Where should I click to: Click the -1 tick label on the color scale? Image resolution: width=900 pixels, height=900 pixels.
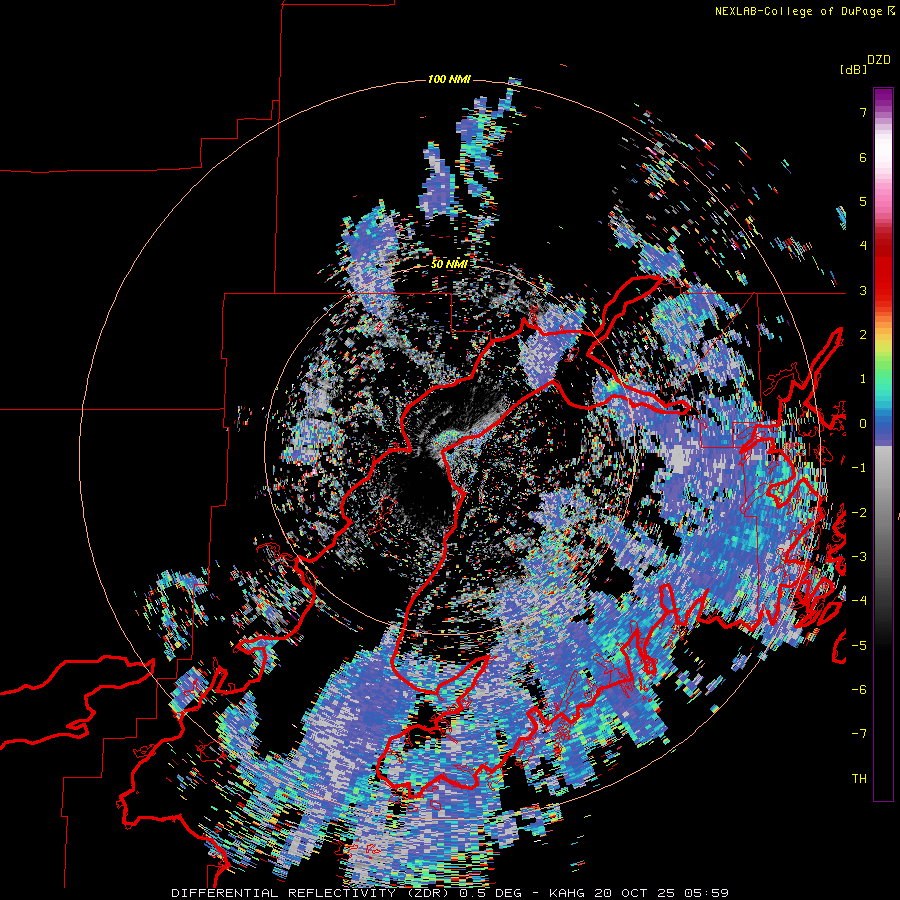click(x=859, y=468)
